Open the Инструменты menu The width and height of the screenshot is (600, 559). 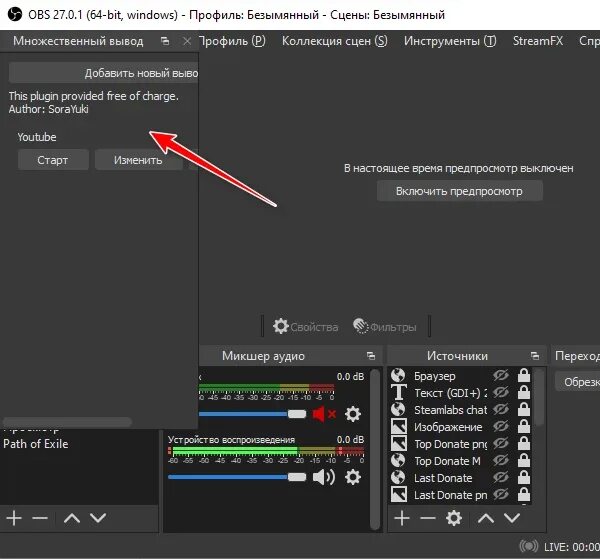450,41
